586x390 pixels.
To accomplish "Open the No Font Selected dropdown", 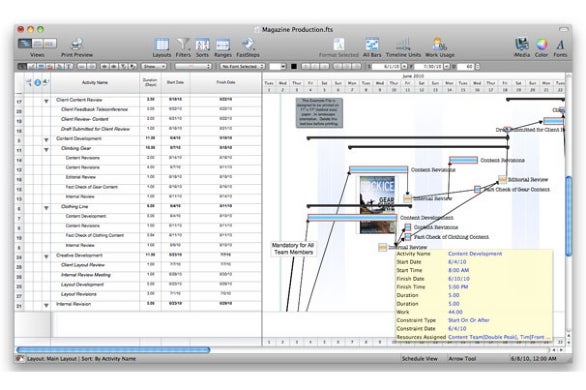I will 242,66.
